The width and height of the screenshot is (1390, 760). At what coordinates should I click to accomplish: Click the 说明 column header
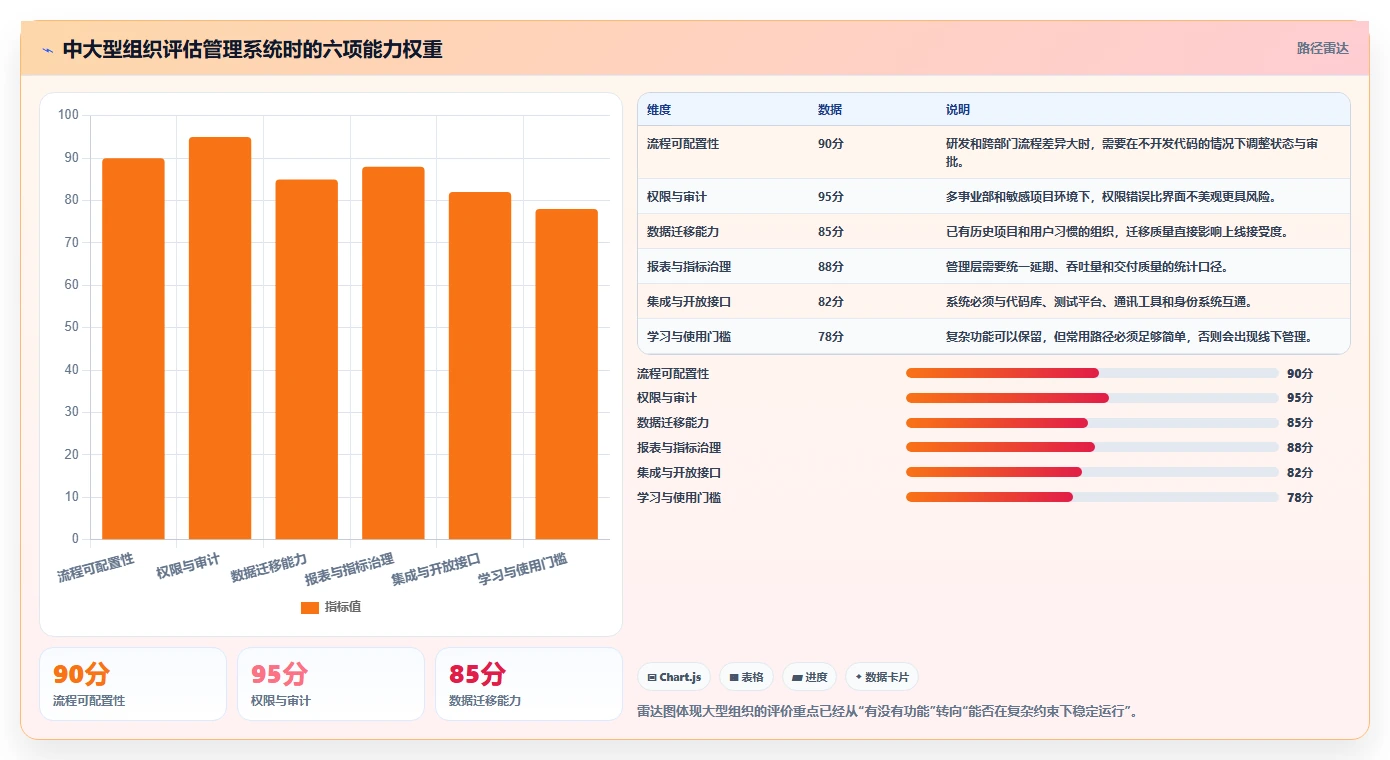[958, 110]
